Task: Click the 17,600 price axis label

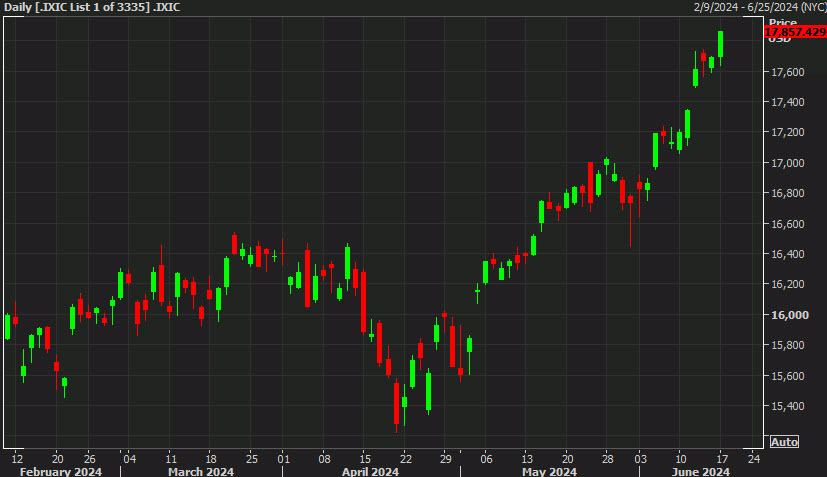Action: click(x=788, y=72)
